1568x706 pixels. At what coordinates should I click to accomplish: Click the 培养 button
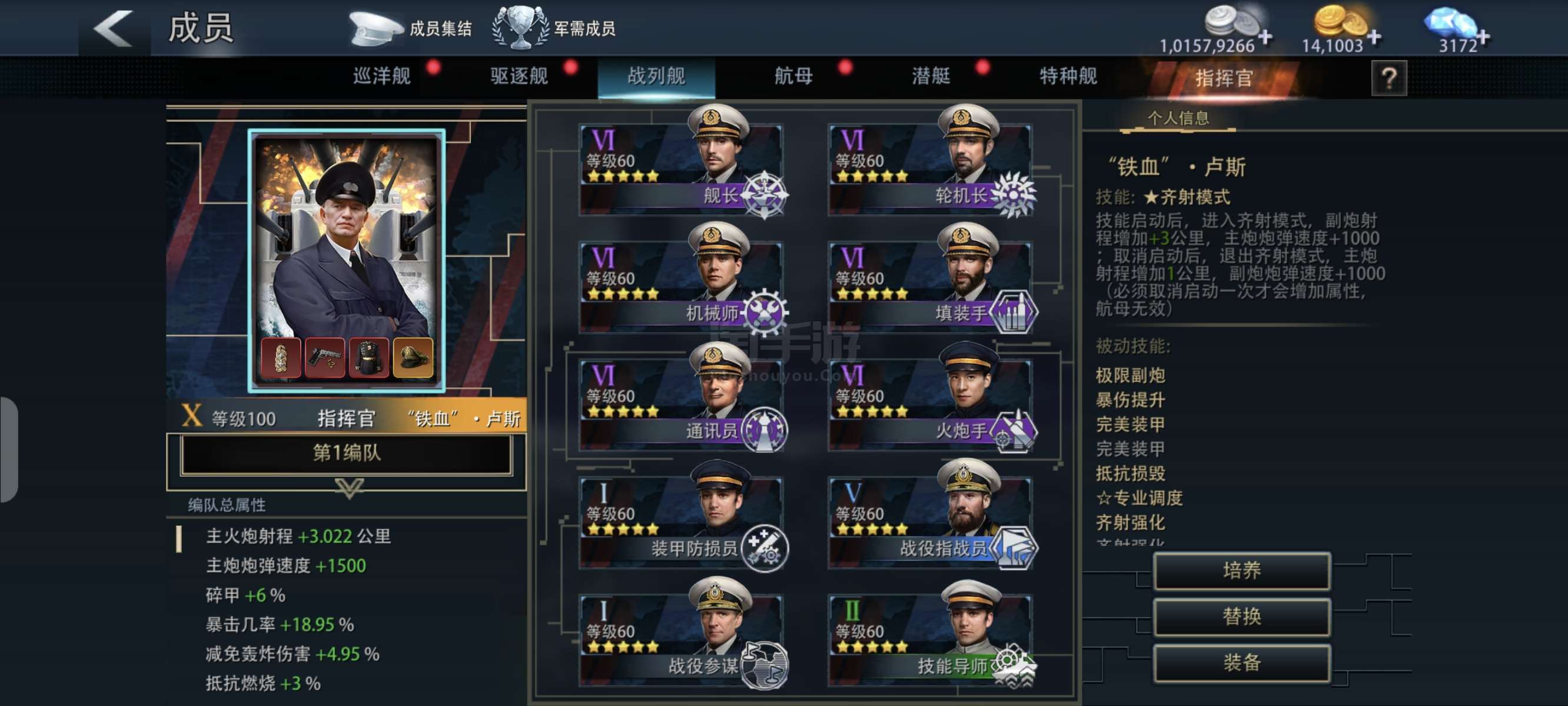(1242, 571)
